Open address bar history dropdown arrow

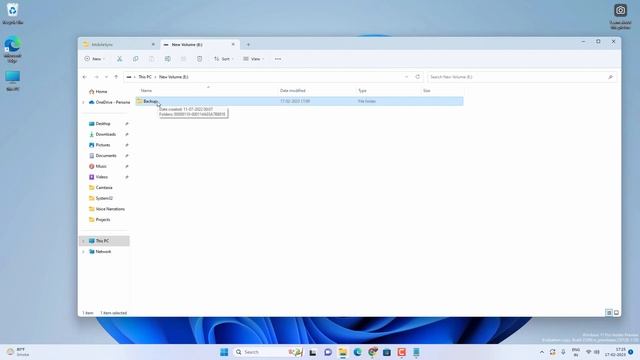(x=406, y=77)
